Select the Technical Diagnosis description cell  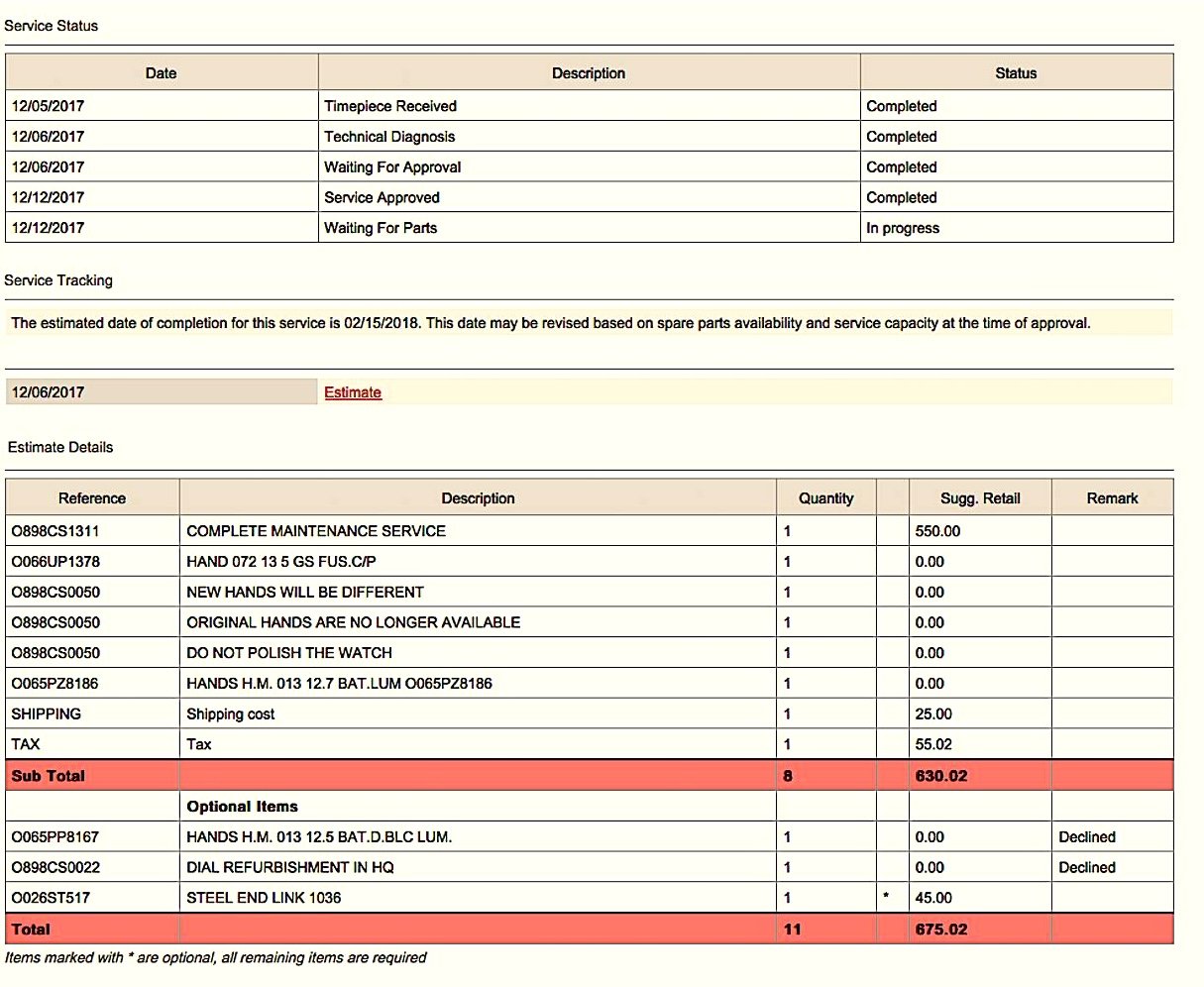389,137
